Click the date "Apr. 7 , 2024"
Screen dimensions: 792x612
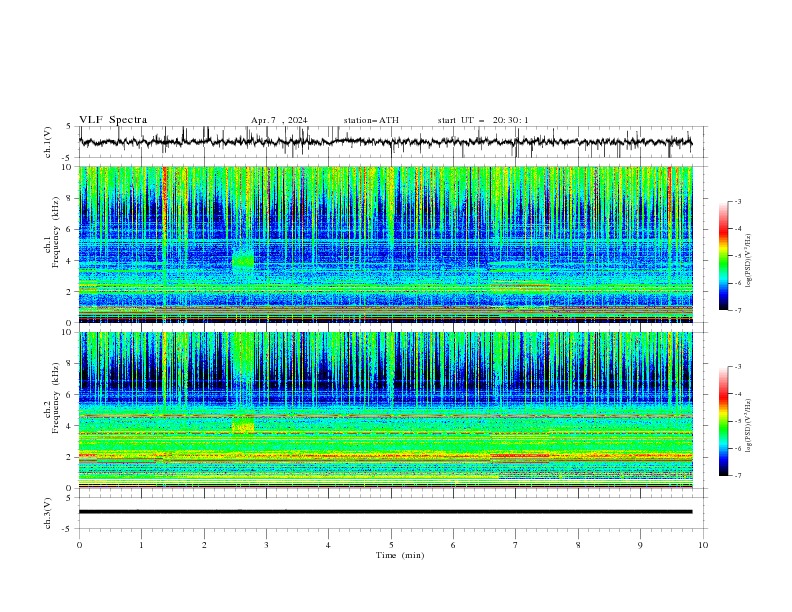(279, 120)
